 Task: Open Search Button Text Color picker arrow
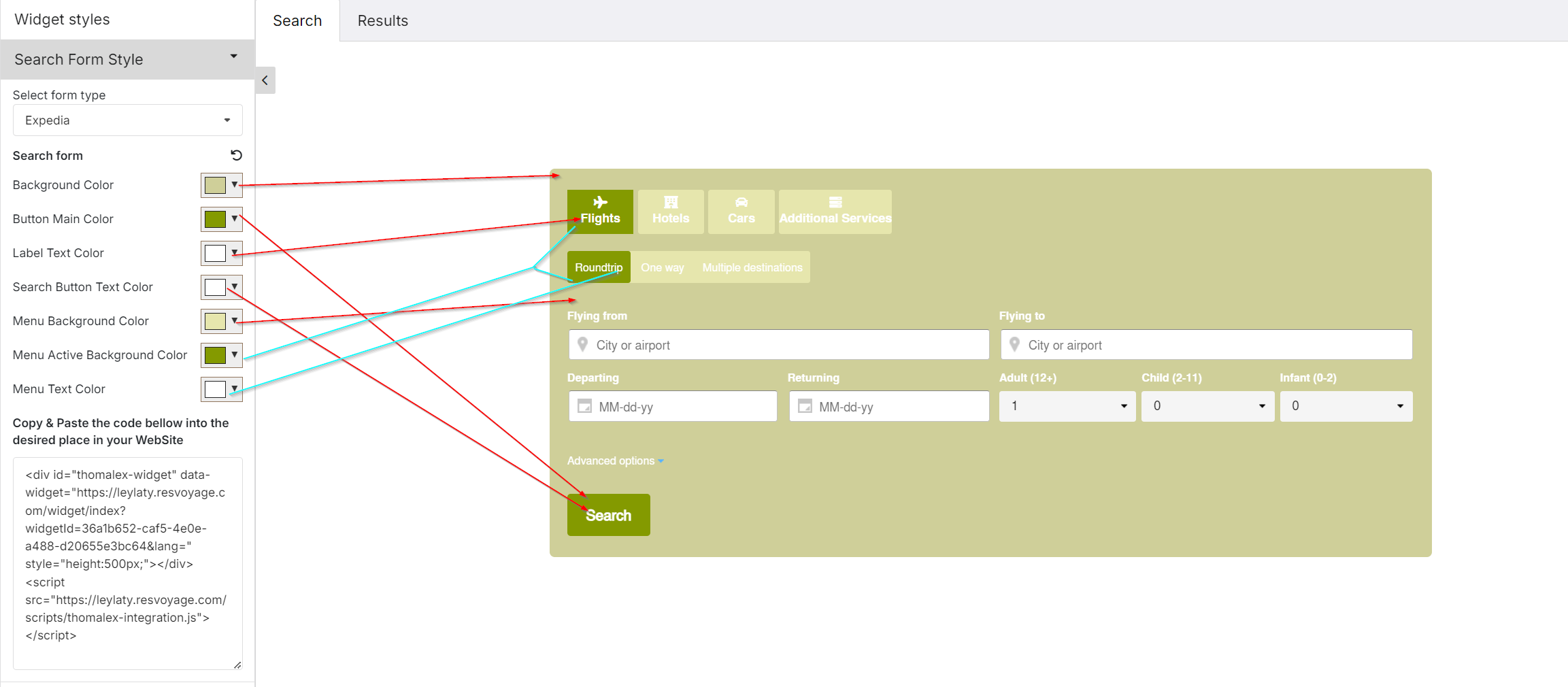(235, 287)
